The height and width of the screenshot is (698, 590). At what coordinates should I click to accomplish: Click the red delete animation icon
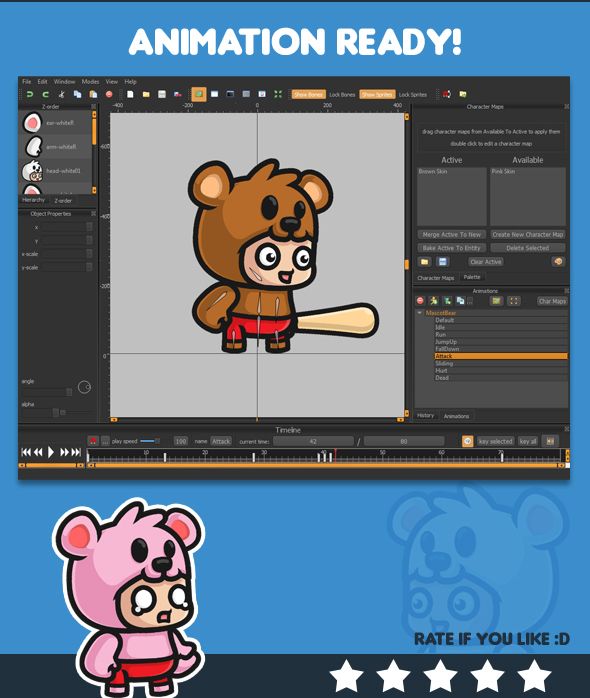click(420, 301)
